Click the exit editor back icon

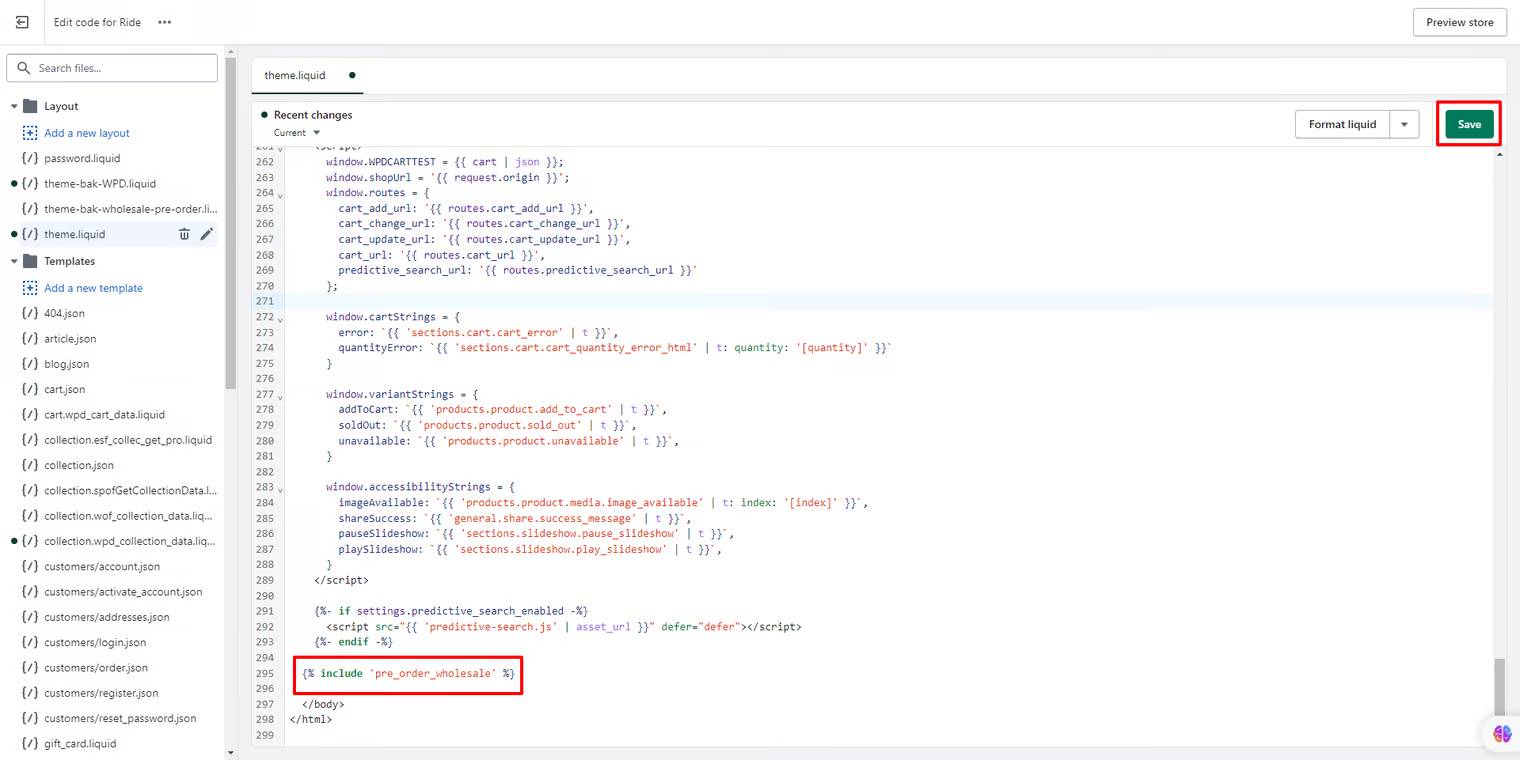pos(22,22)
